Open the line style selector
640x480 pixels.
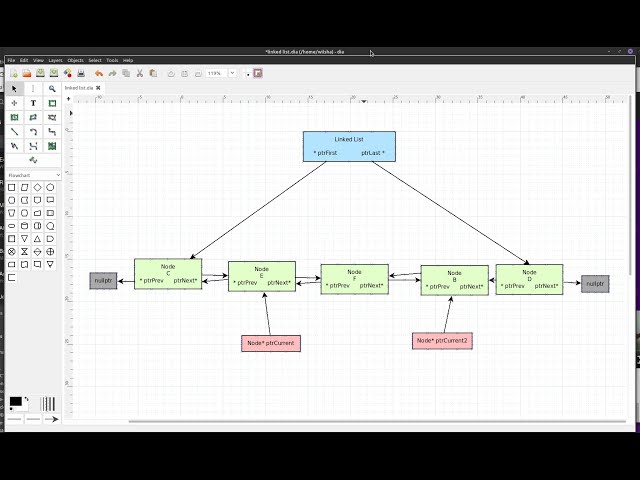click(x=33, y=419)
